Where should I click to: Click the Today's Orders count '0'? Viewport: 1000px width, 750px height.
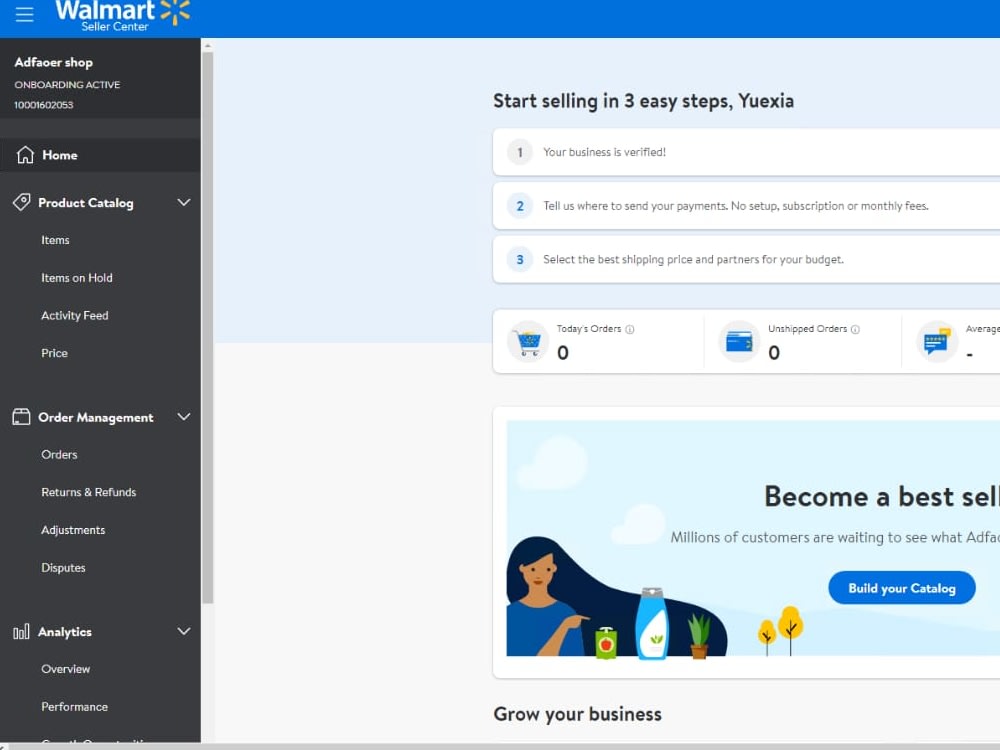click(562, 353)
